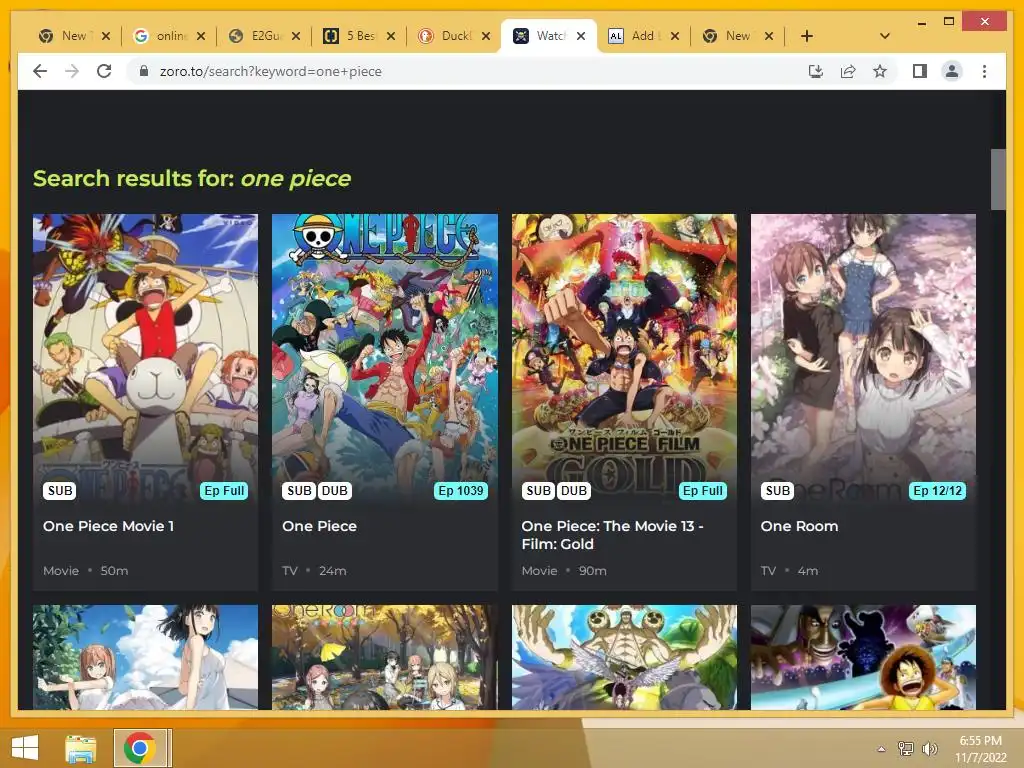Click the 'Search results for: one piece' heading

(x=192, y=178)
